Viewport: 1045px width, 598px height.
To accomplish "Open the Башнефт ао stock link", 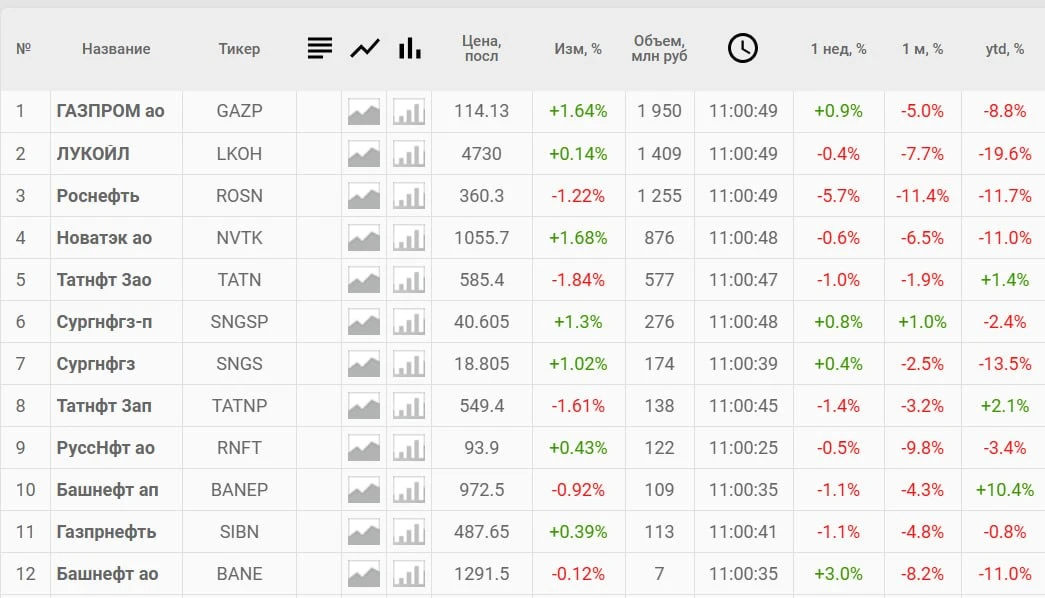I will [x=107, y=574].
